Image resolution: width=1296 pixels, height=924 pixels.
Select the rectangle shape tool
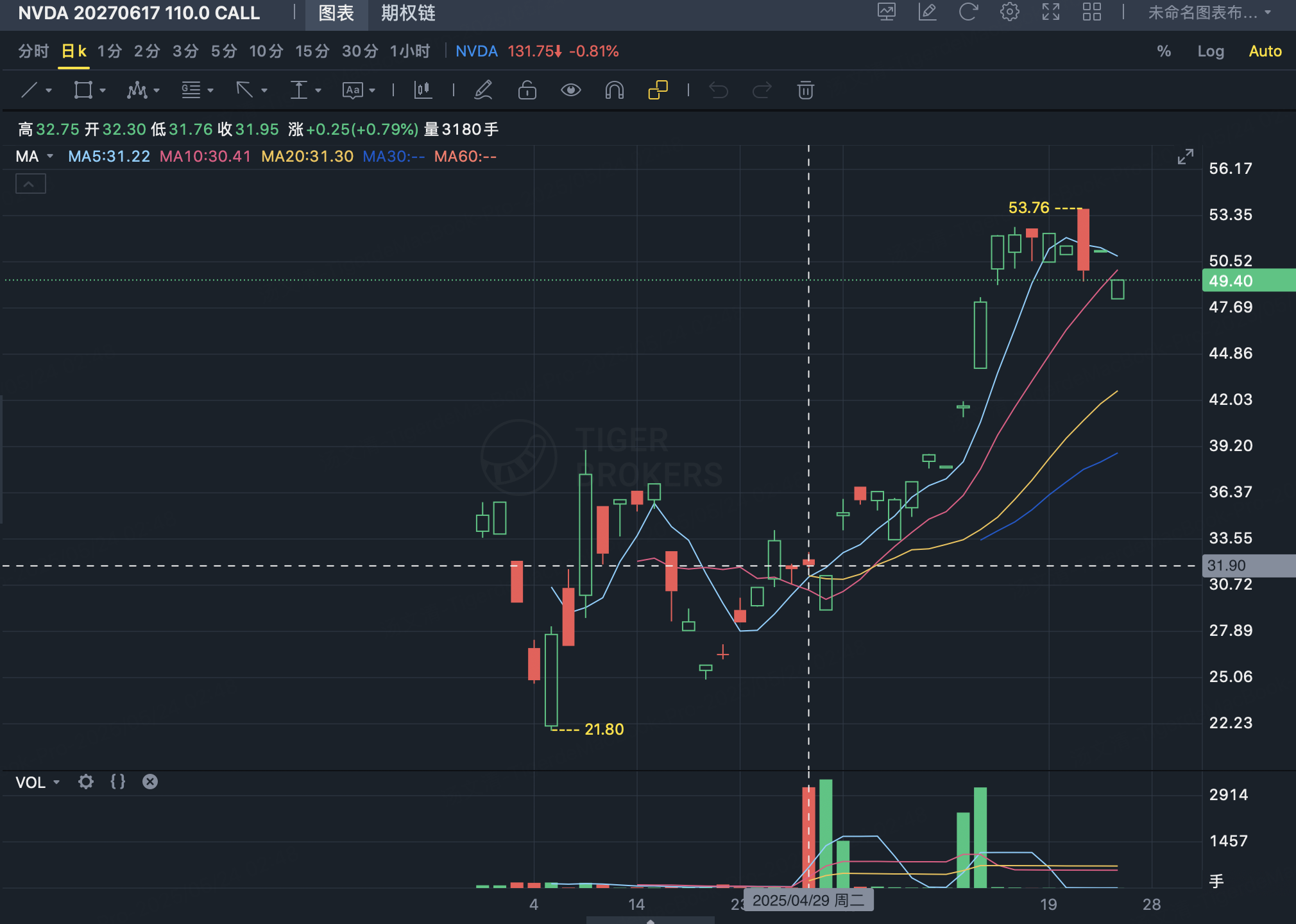click(83, 90)
